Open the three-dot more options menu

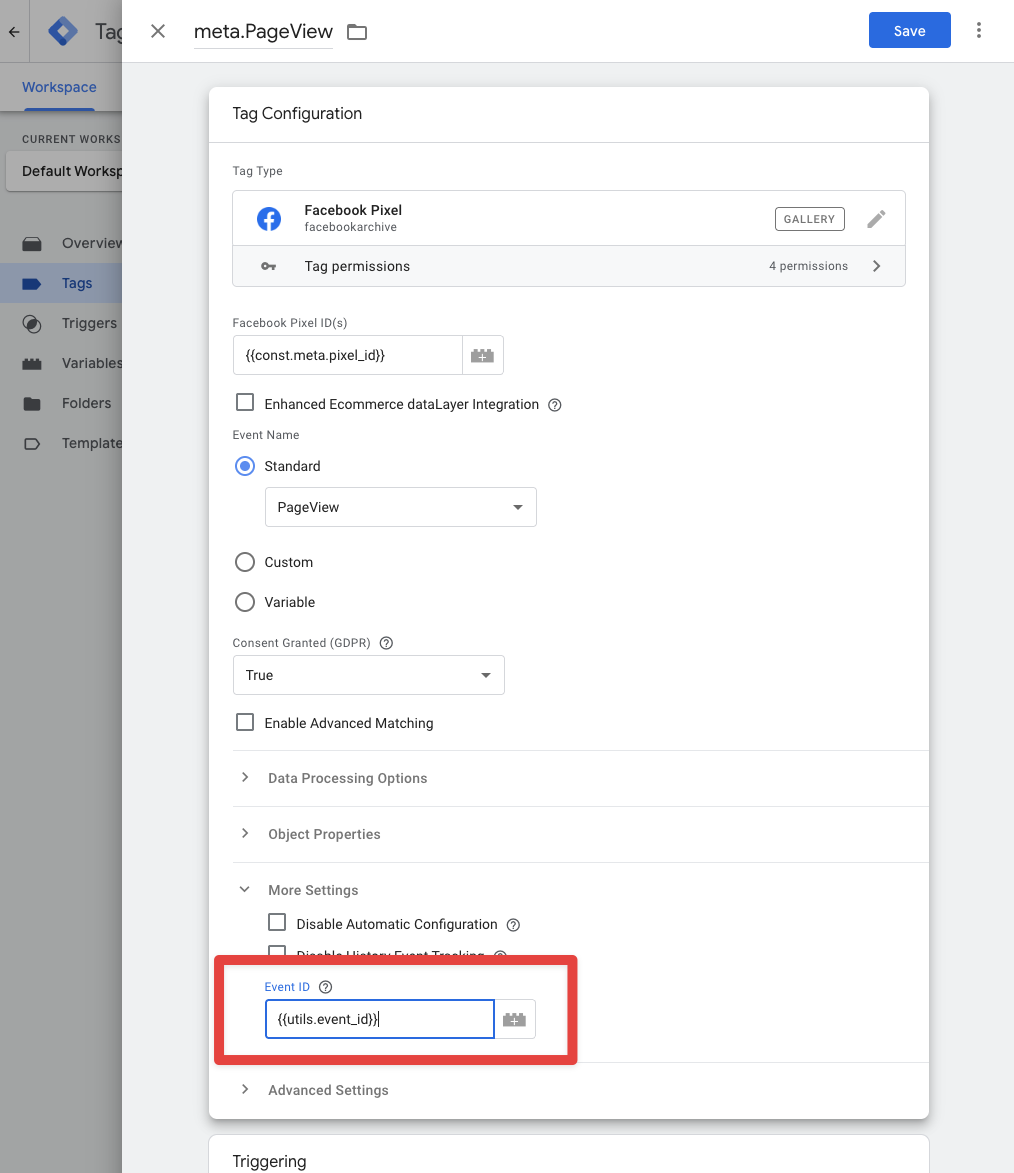(979, 31)
